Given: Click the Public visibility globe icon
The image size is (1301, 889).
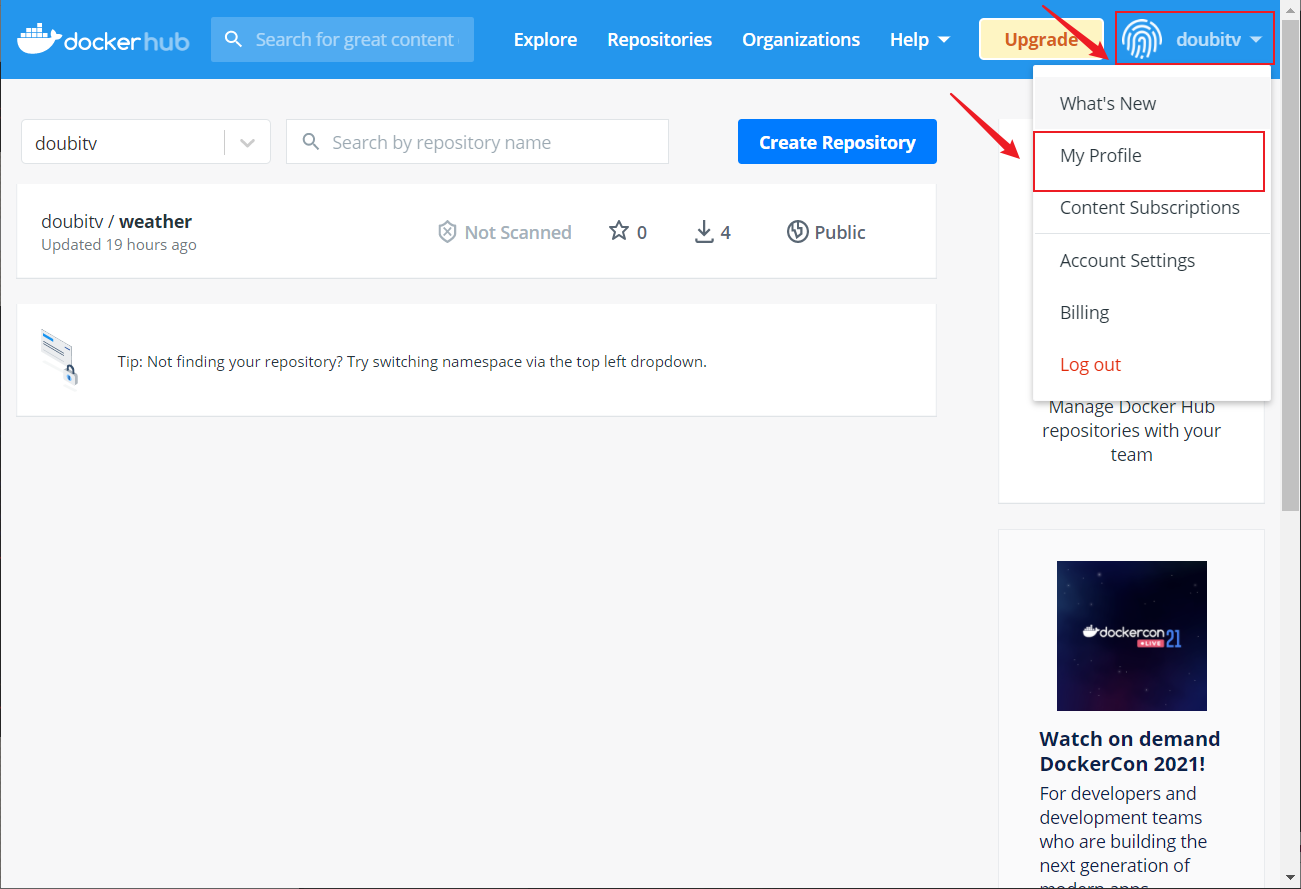Looking at the screenshot, I should (x=797, y=232).
